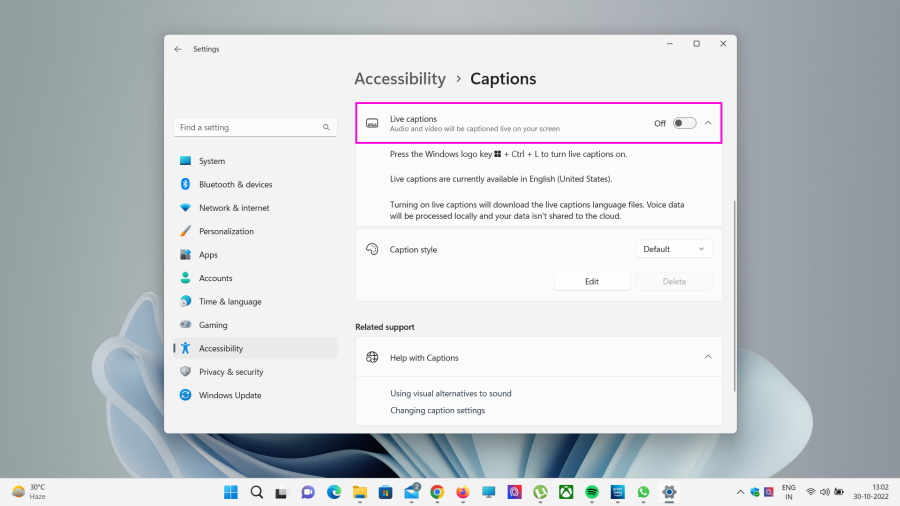Go back using the Settings back arrow

pos(178,49)
